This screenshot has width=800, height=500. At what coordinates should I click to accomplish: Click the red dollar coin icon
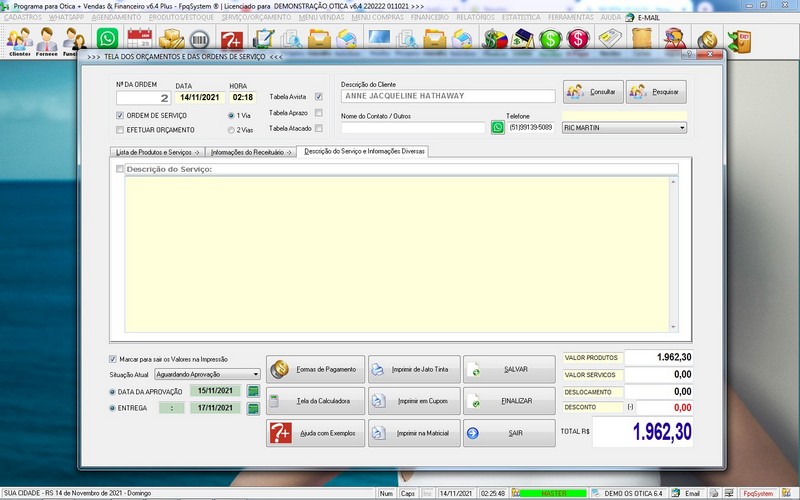pos(578,39)
